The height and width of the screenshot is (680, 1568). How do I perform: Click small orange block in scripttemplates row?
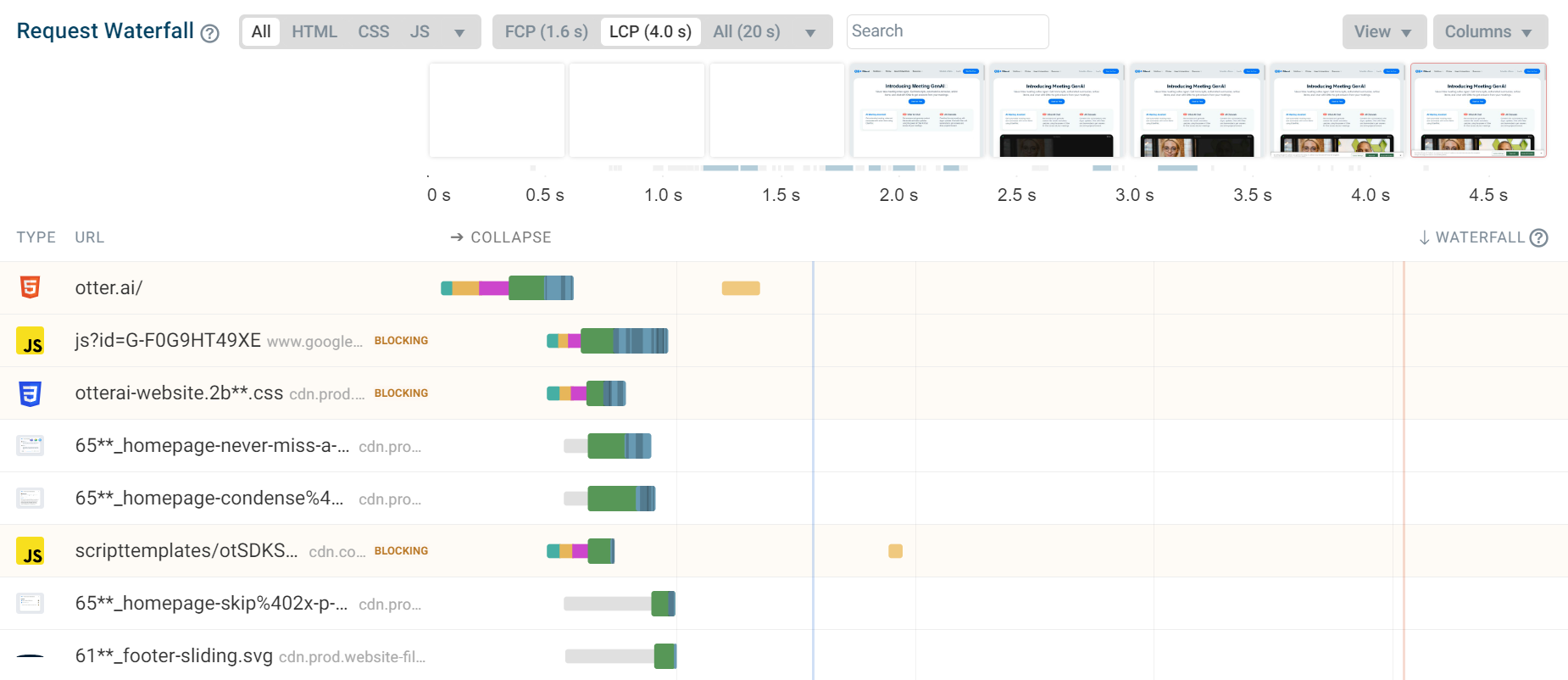click(x=895, y=551)
